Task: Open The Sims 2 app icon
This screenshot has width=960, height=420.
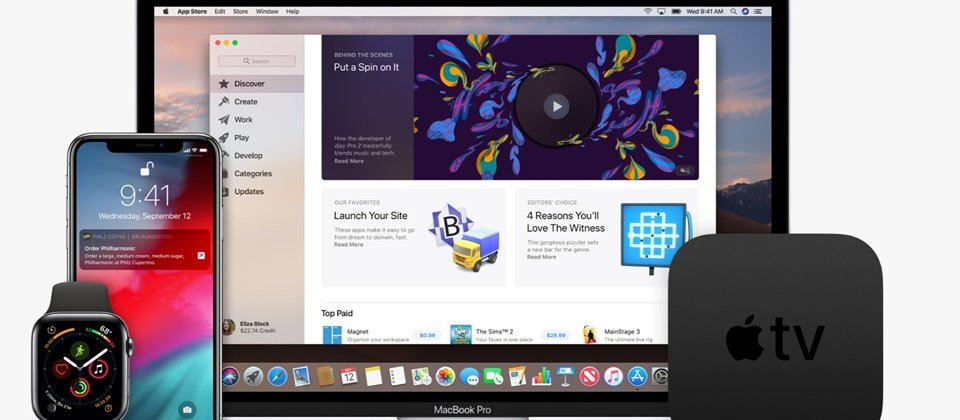Action: click(x=460, y=334)
